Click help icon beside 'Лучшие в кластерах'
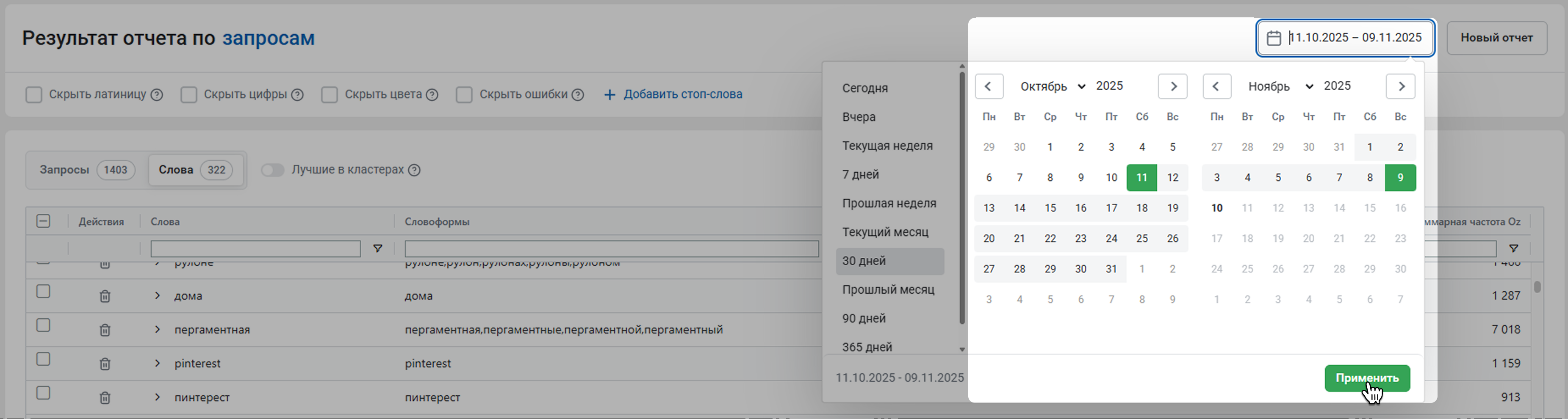 pyautogui.click(x=415, y=170)
